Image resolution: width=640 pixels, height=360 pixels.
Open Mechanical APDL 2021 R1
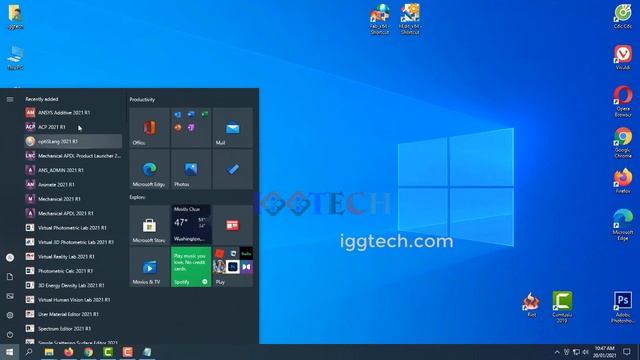73,213
